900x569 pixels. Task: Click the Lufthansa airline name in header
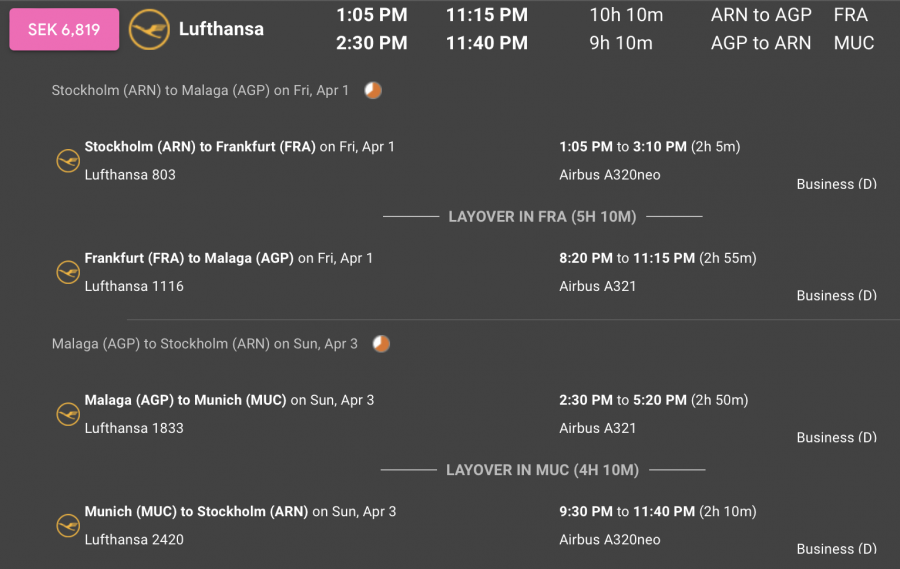point(221,29)
